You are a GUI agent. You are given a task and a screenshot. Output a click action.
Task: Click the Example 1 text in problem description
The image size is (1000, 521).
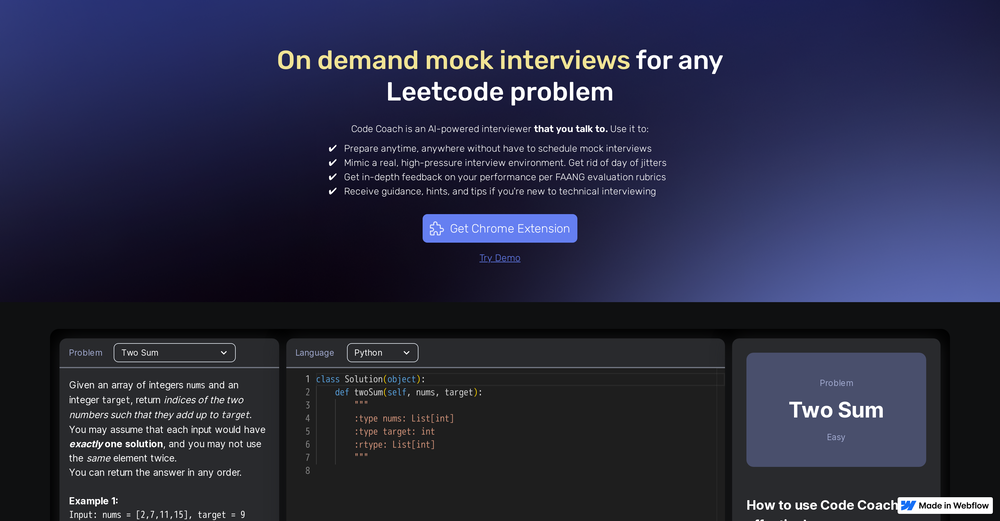click(x=93, y=501)
